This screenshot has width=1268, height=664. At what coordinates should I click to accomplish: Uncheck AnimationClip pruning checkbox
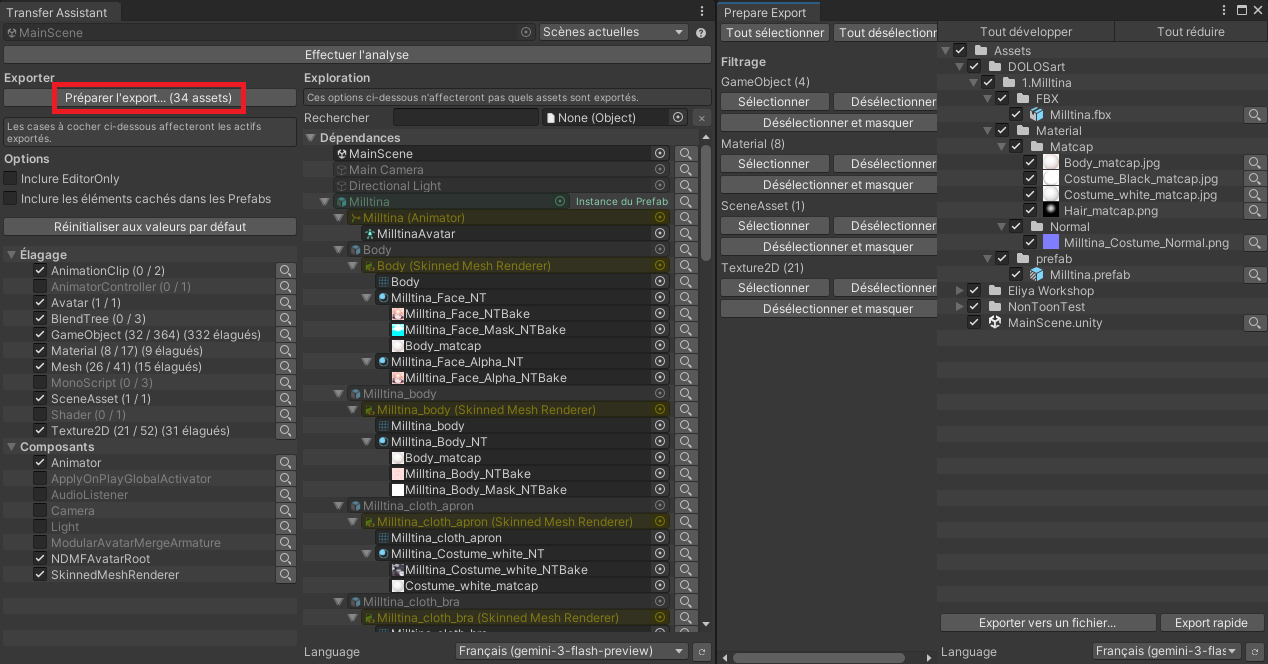pos(40,271)
